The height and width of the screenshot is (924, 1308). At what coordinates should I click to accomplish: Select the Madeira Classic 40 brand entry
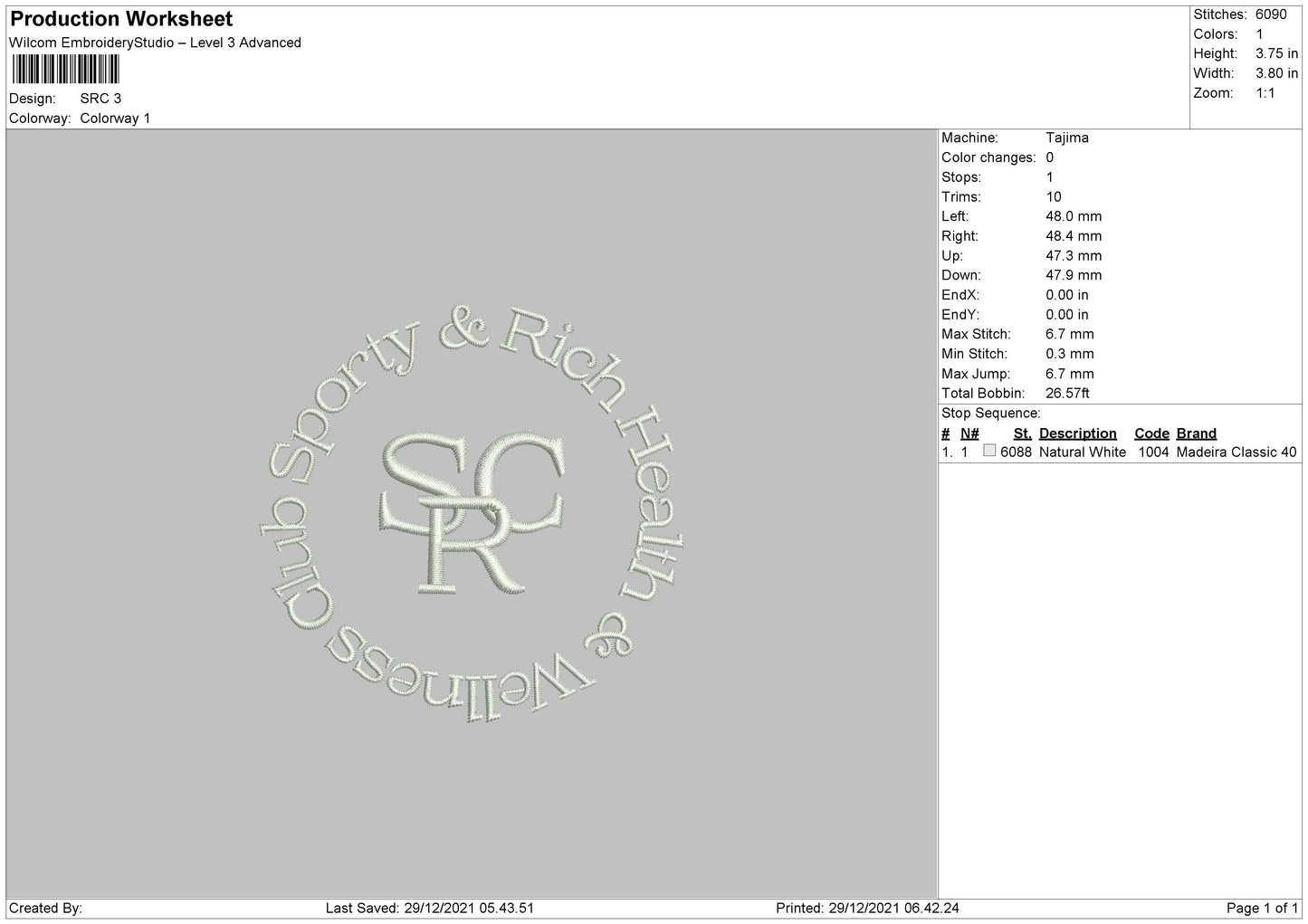tap(1236, 452)
